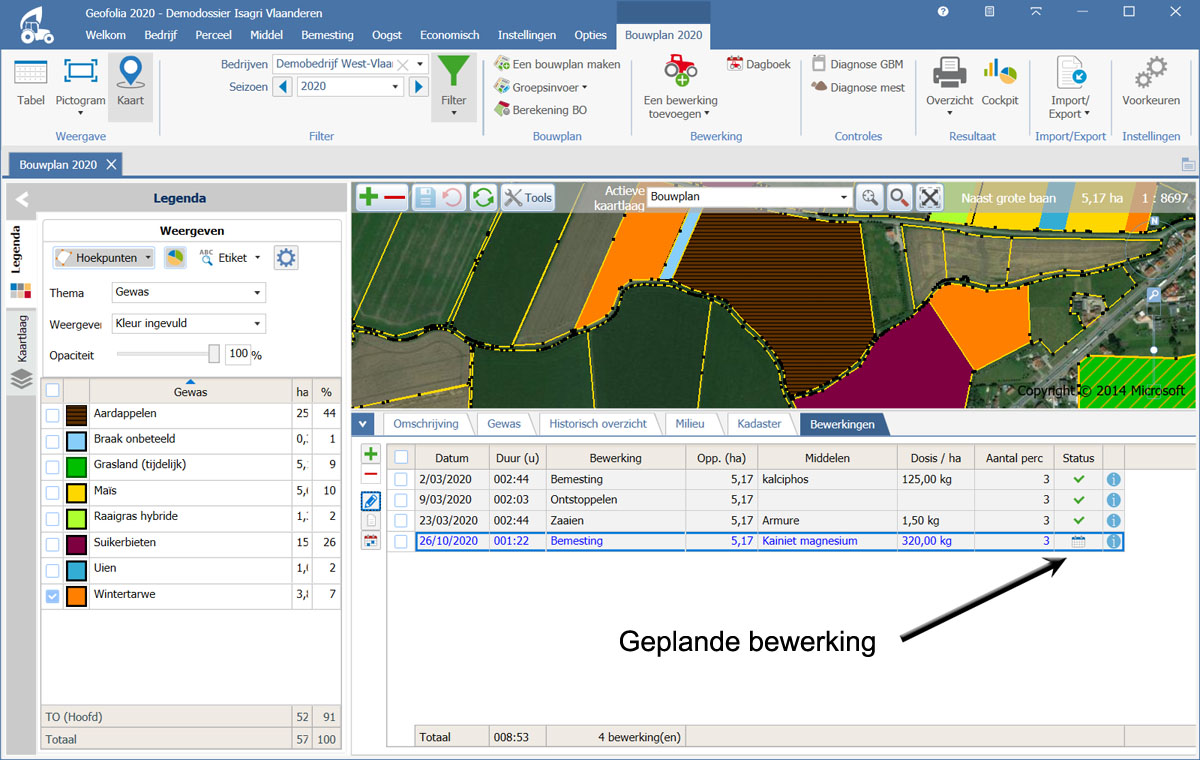The width and height of the screenshot is (1200, 760).
Task: Open info icon for 2/03/2020 Bemesting row
Action: pos(1113,480)
